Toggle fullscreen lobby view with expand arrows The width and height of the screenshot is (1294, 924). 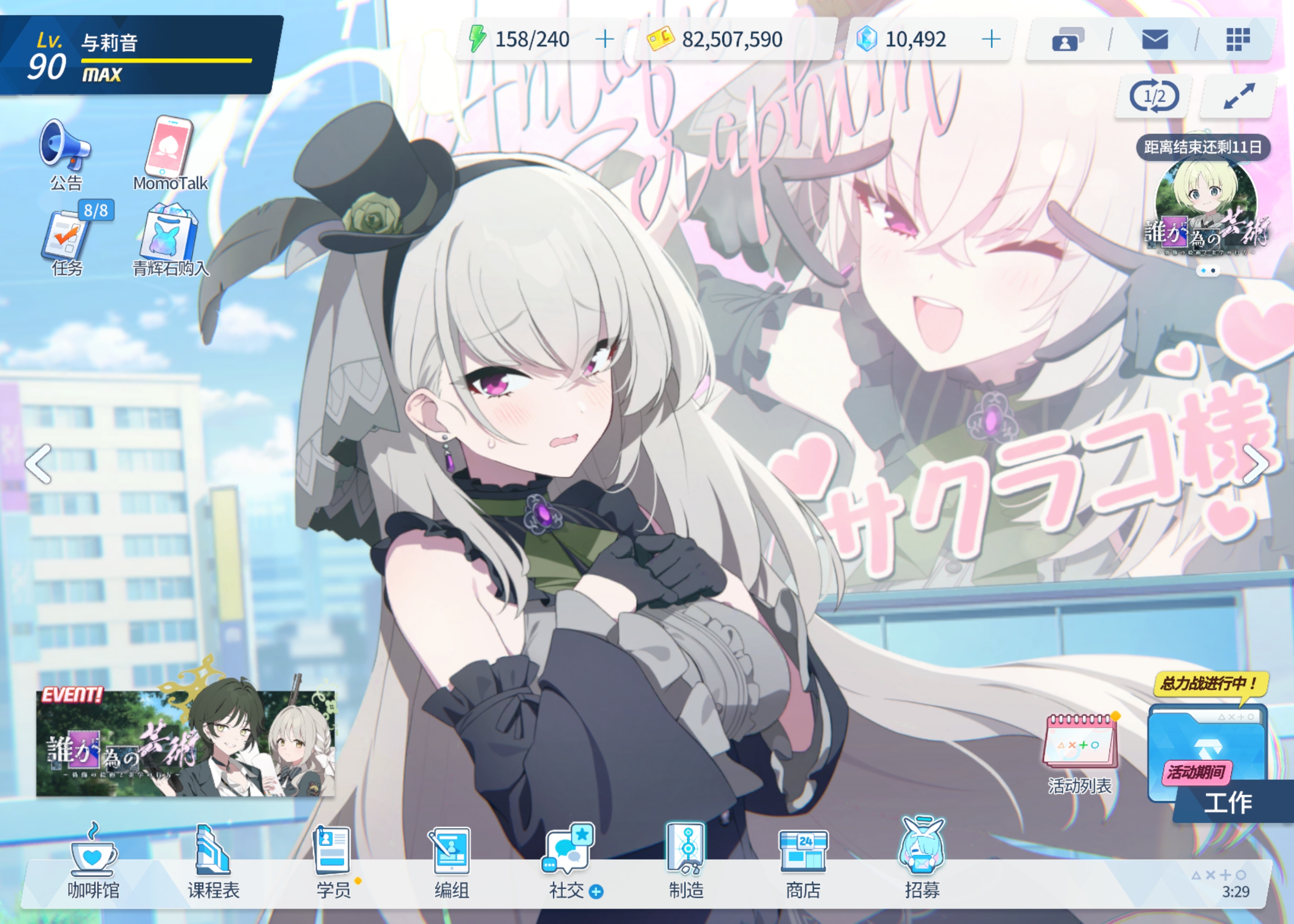pos(1238,96)
